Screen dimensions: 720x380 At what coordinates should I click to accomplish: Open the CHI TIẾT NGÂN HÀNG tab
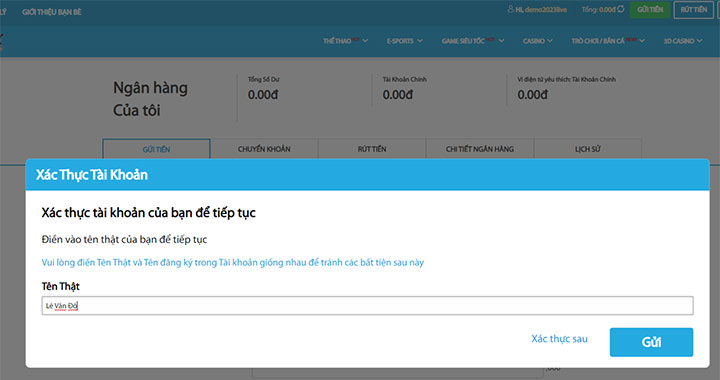[480, 149]
